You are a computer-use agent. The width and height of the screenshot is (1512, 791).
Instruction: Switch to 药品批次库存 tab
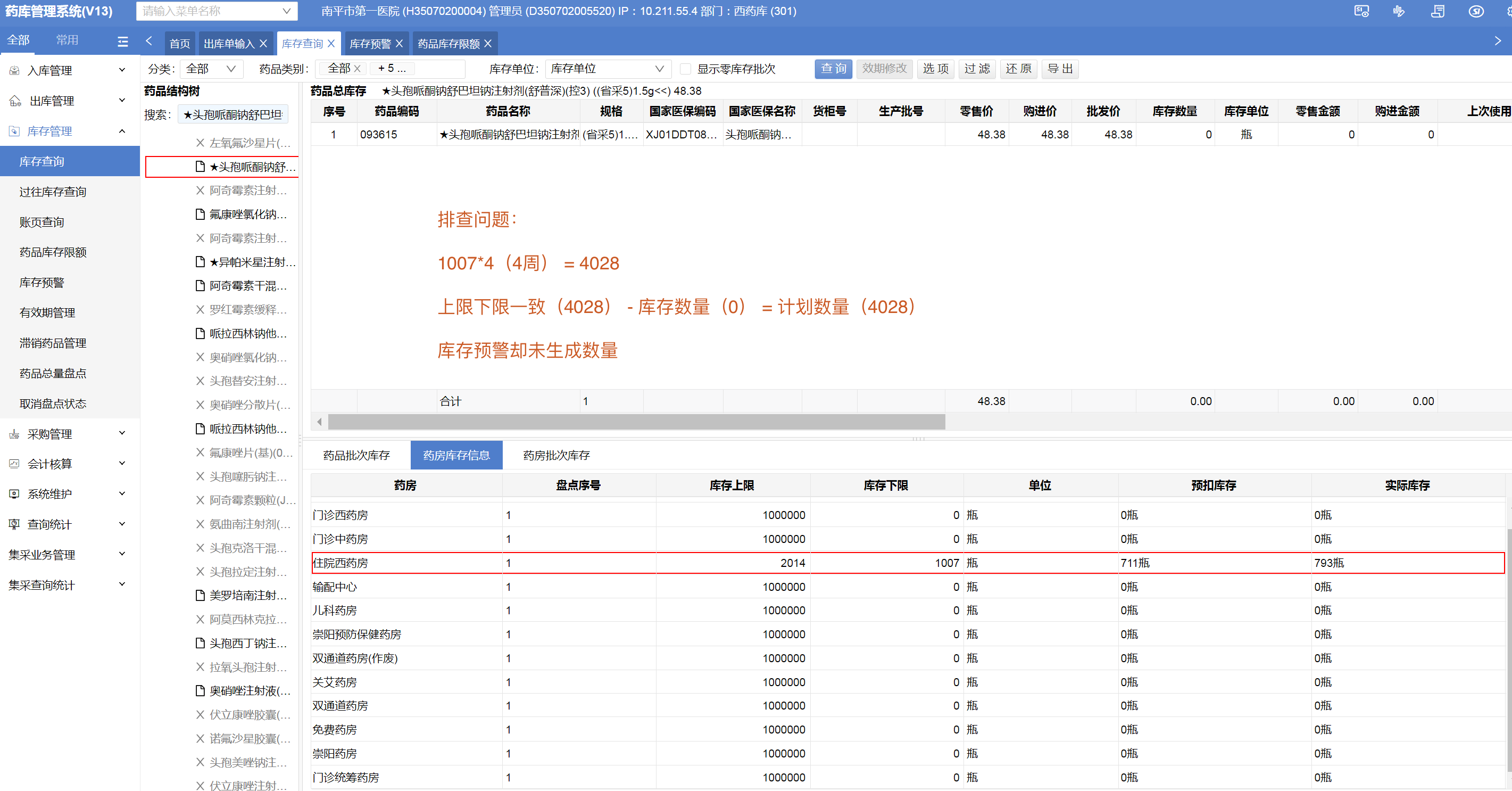356,455
